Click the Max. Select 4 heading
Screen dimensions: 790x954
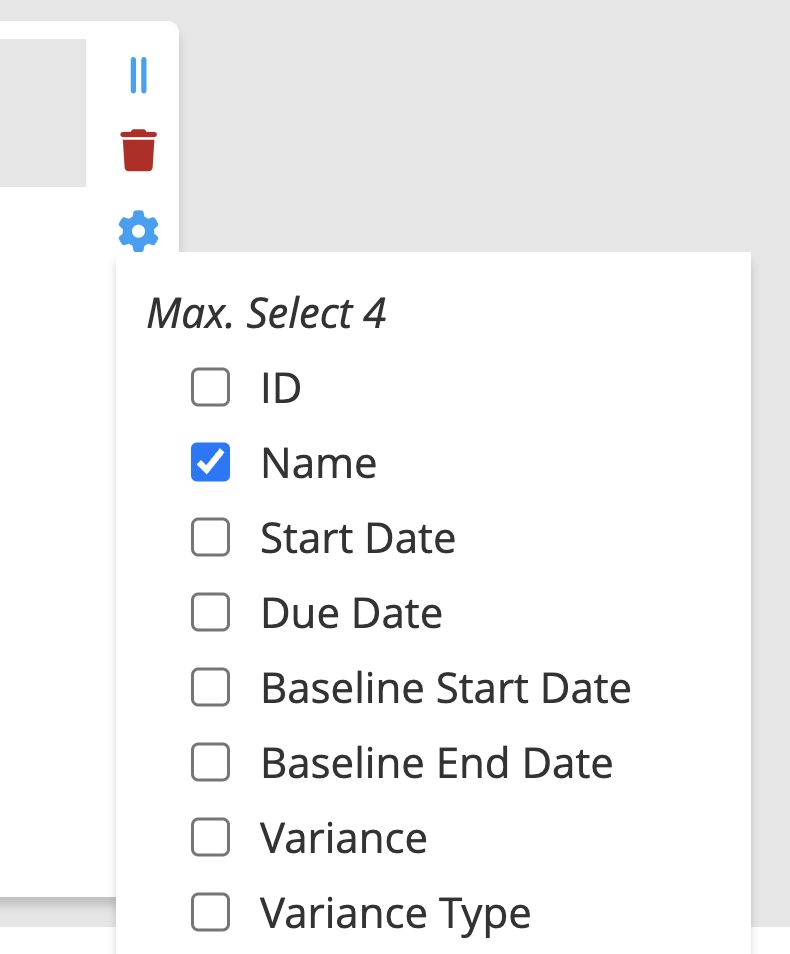(x=267, y=313)
